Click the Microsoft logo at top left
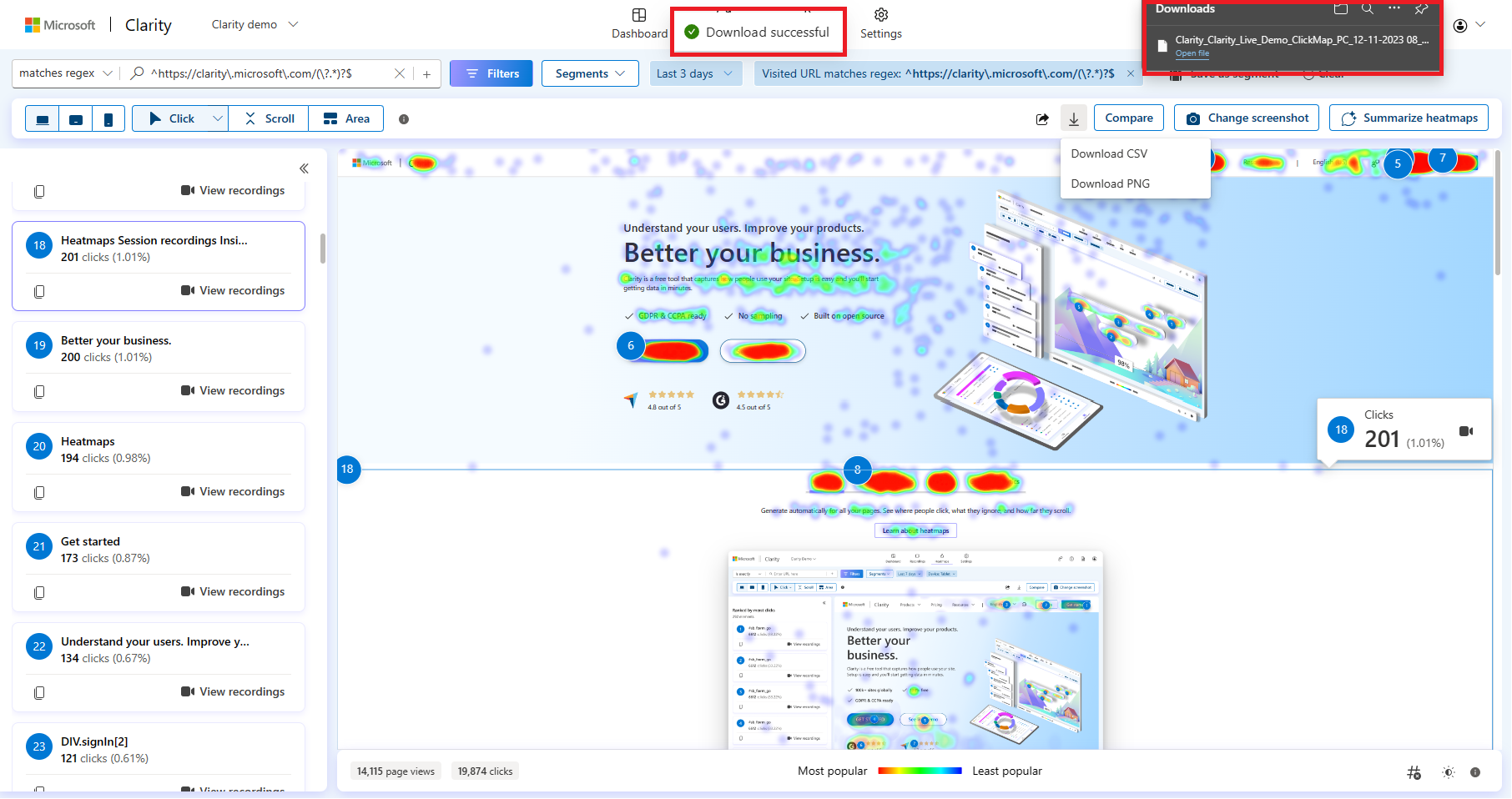Viewport: 1512px width, 799px height. (x=60, y=25)
